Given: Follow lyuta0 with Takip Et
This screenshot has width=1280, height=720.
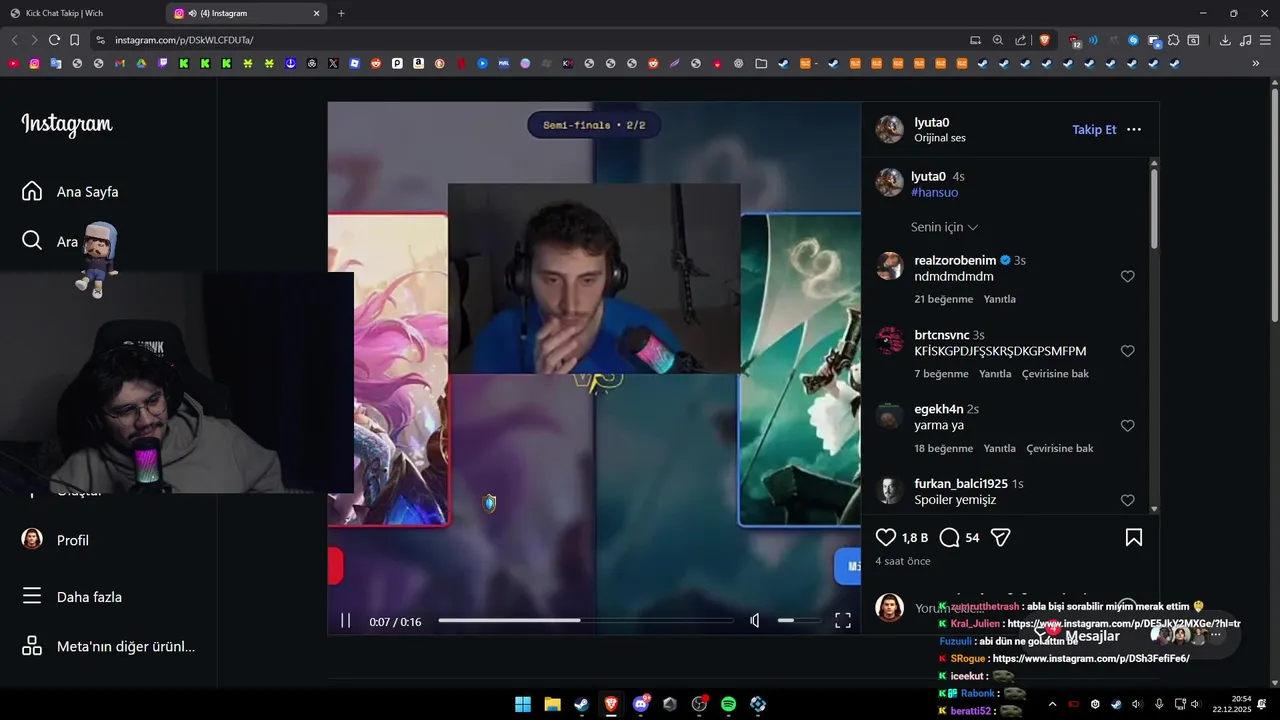Looking at the screenshot, I should coord(1094,130).
